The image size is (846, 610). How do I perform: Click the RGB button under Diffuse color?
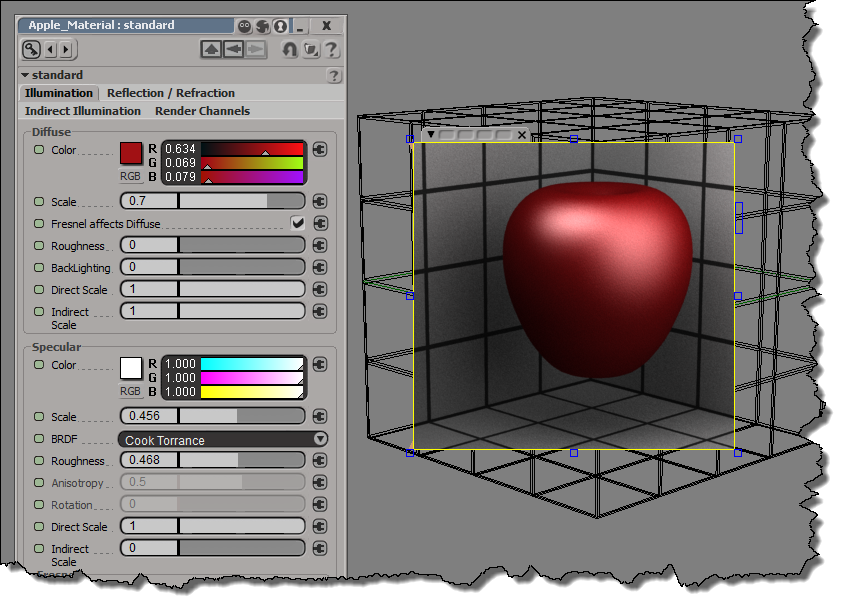pyautogui.click(x=130, y=176)
